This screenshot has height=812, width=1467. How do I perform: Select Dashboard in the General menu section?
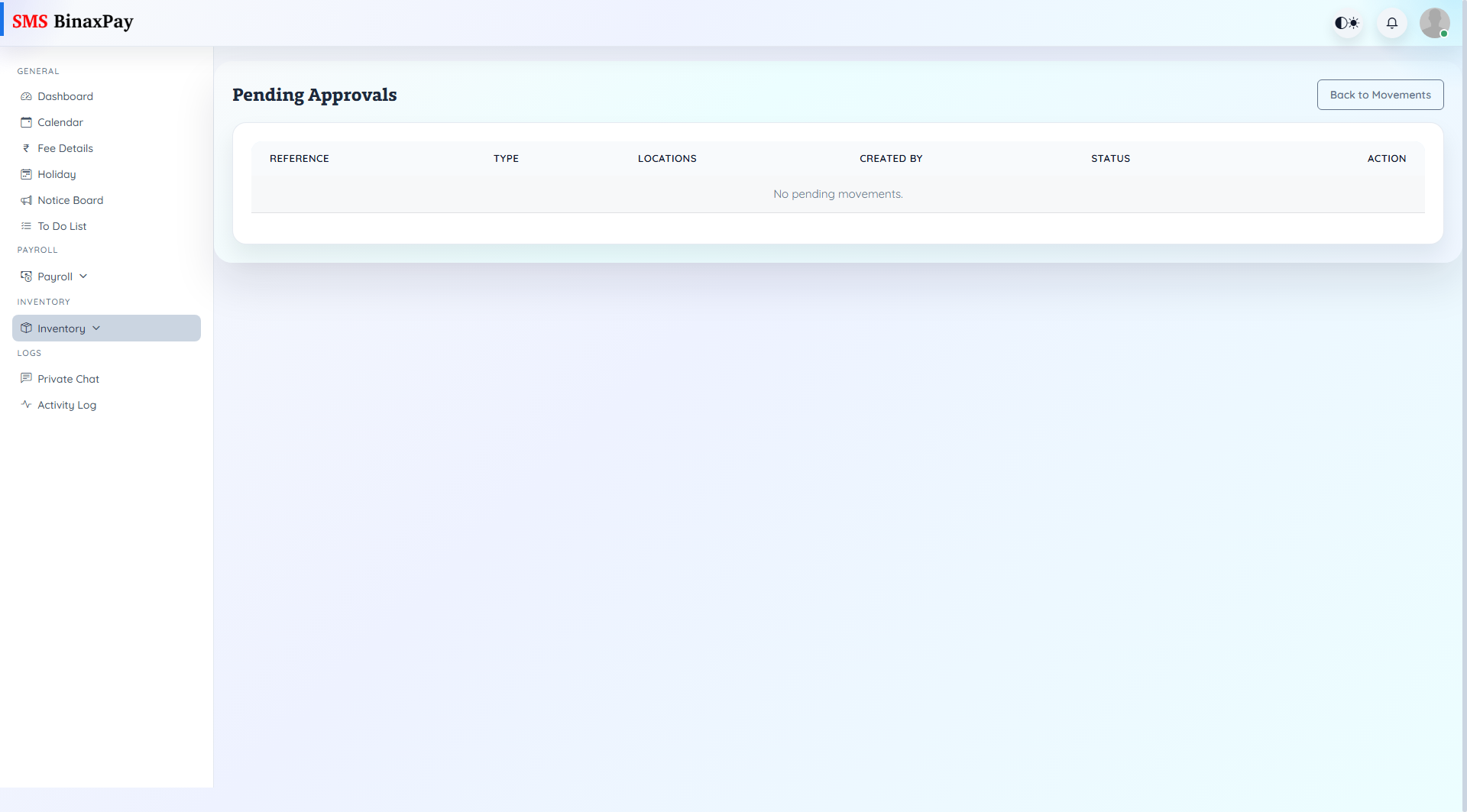(x=65, y=96)
